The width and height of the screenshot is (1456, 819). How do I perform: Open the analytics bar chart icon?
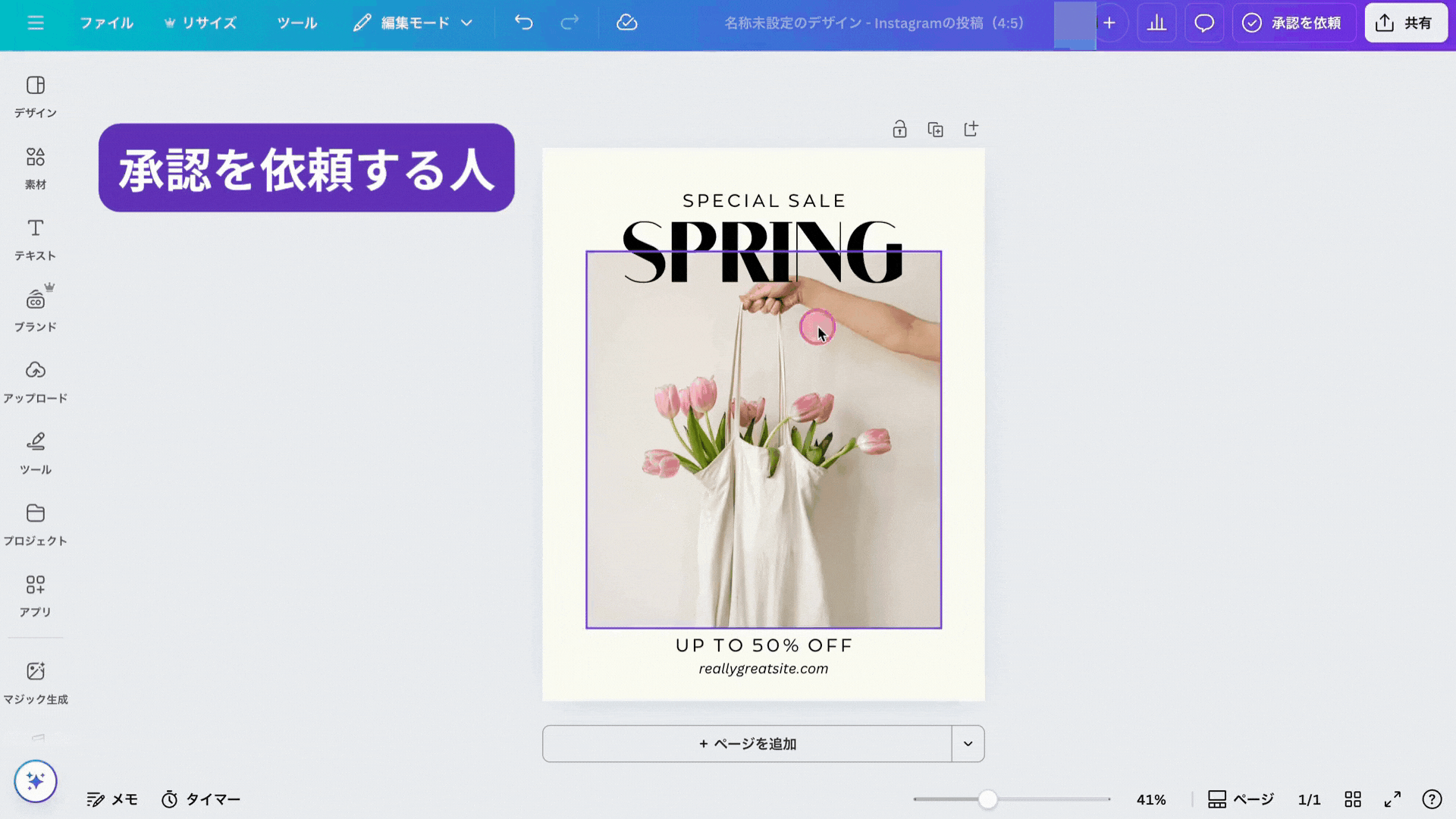(1156, 23)
